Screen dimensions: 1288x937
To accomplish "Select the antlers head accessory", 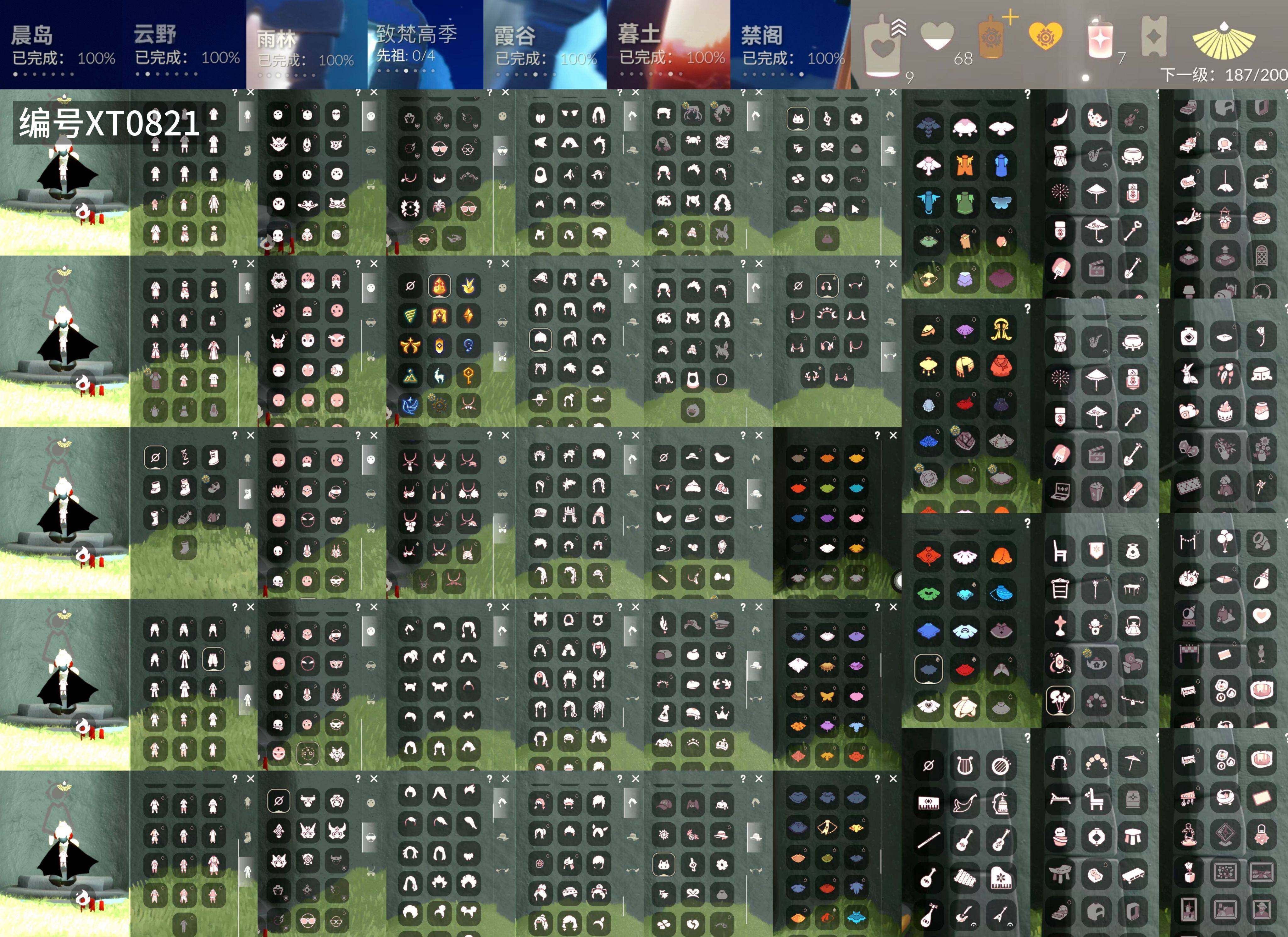I will [813, 375].
